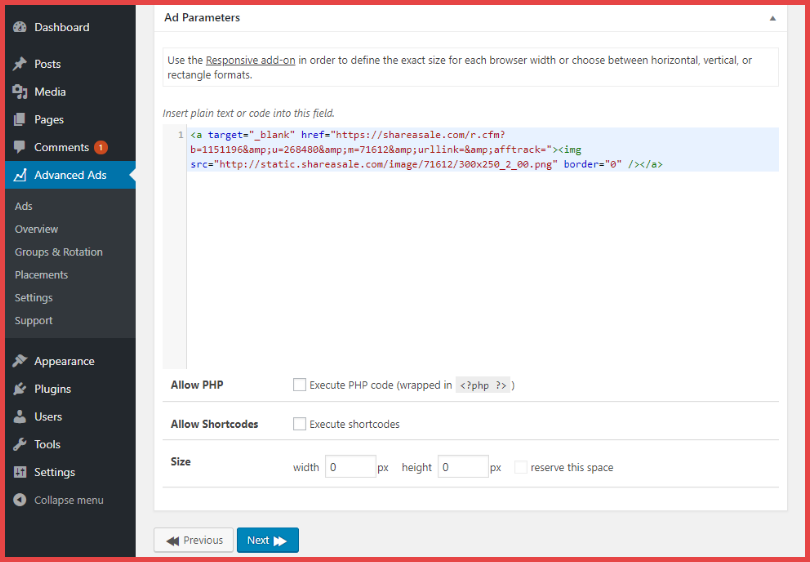Open the Placements submenu item
This screenshot has height=562, width=810.
coord(41,275)
